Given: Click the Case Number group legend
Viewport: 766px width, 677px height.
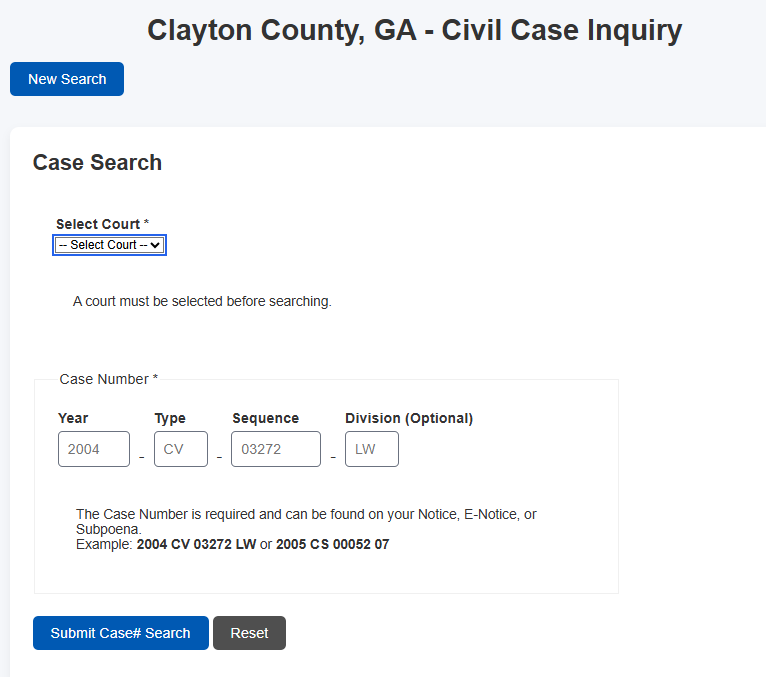Looking at the screenshot, I should pyautogui.click(x=108, y=379).
